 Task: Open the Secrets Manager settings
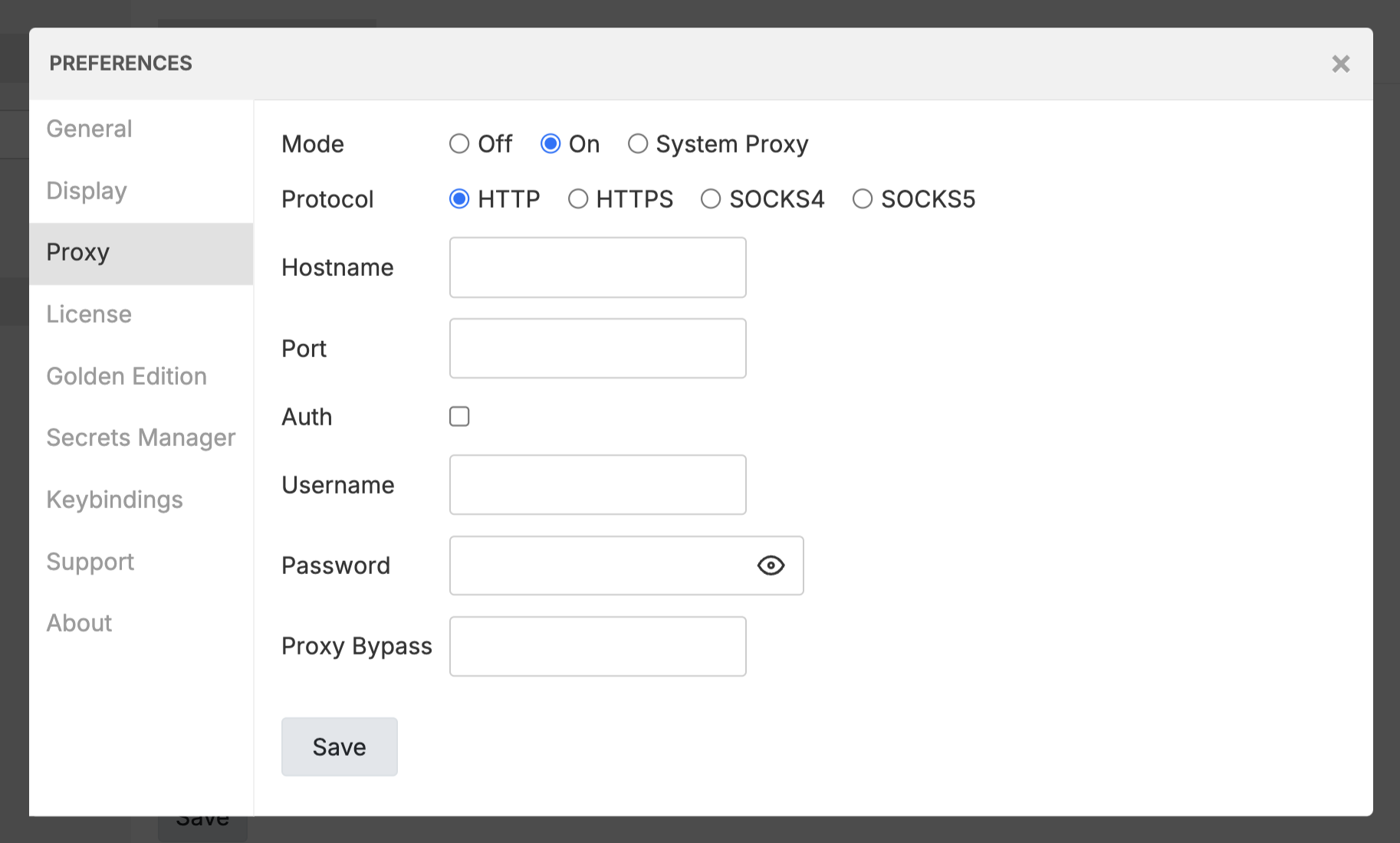(141, 437)
